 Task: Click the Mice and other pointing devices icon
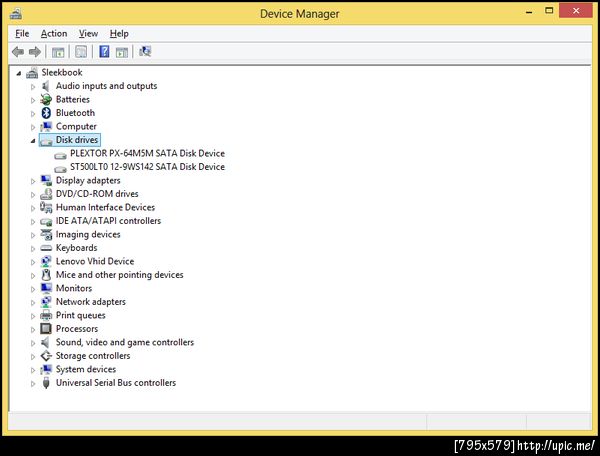[46, 275]
